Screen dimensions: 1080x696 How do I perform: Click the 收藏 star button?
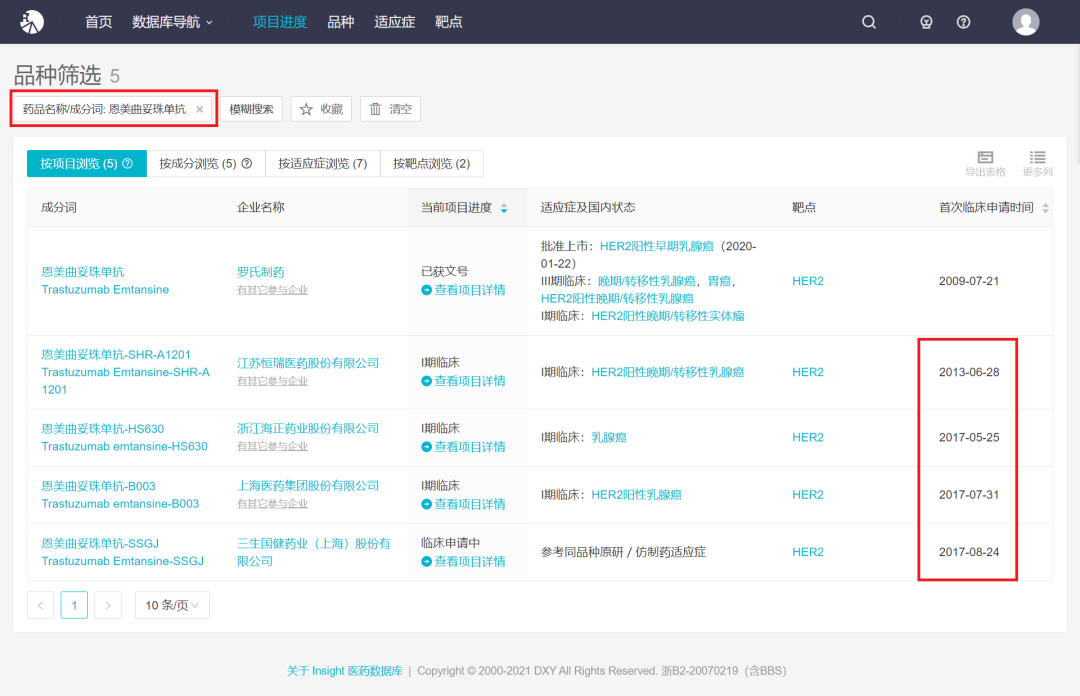coord(321,109)
